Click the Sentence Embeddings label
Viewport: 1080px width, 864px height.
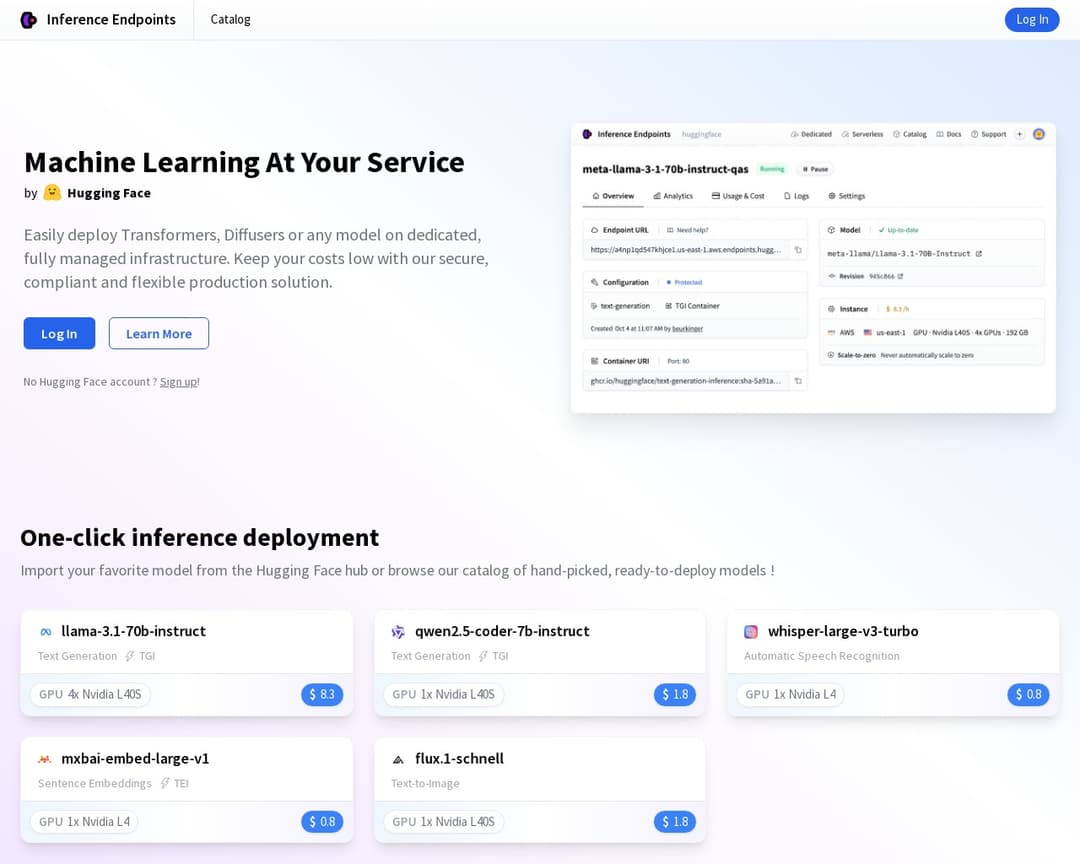pyautogui.click(x=94, y=783)
